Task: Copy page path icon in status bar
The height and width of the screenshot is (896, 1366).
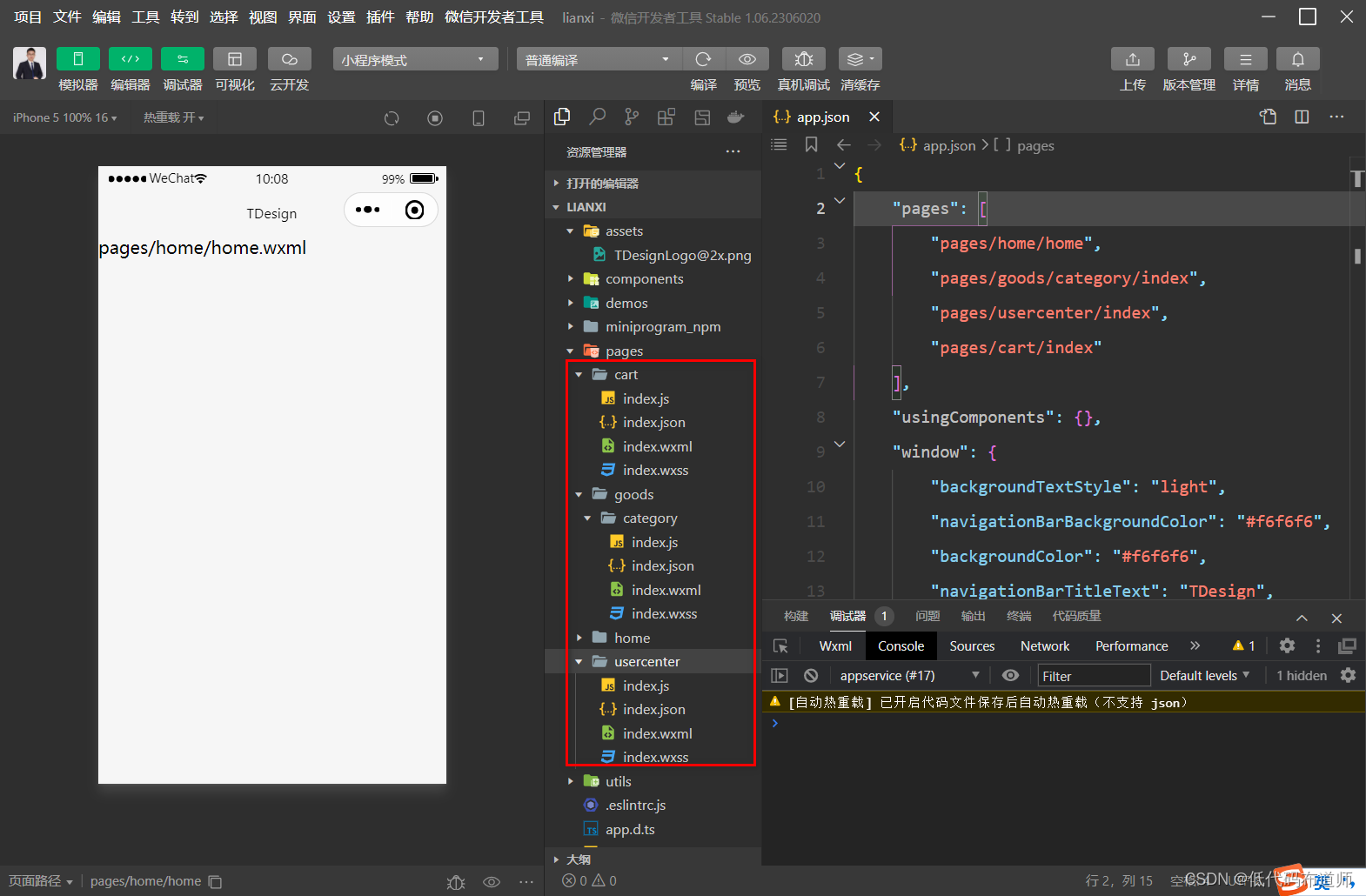Action: (216, 881)
